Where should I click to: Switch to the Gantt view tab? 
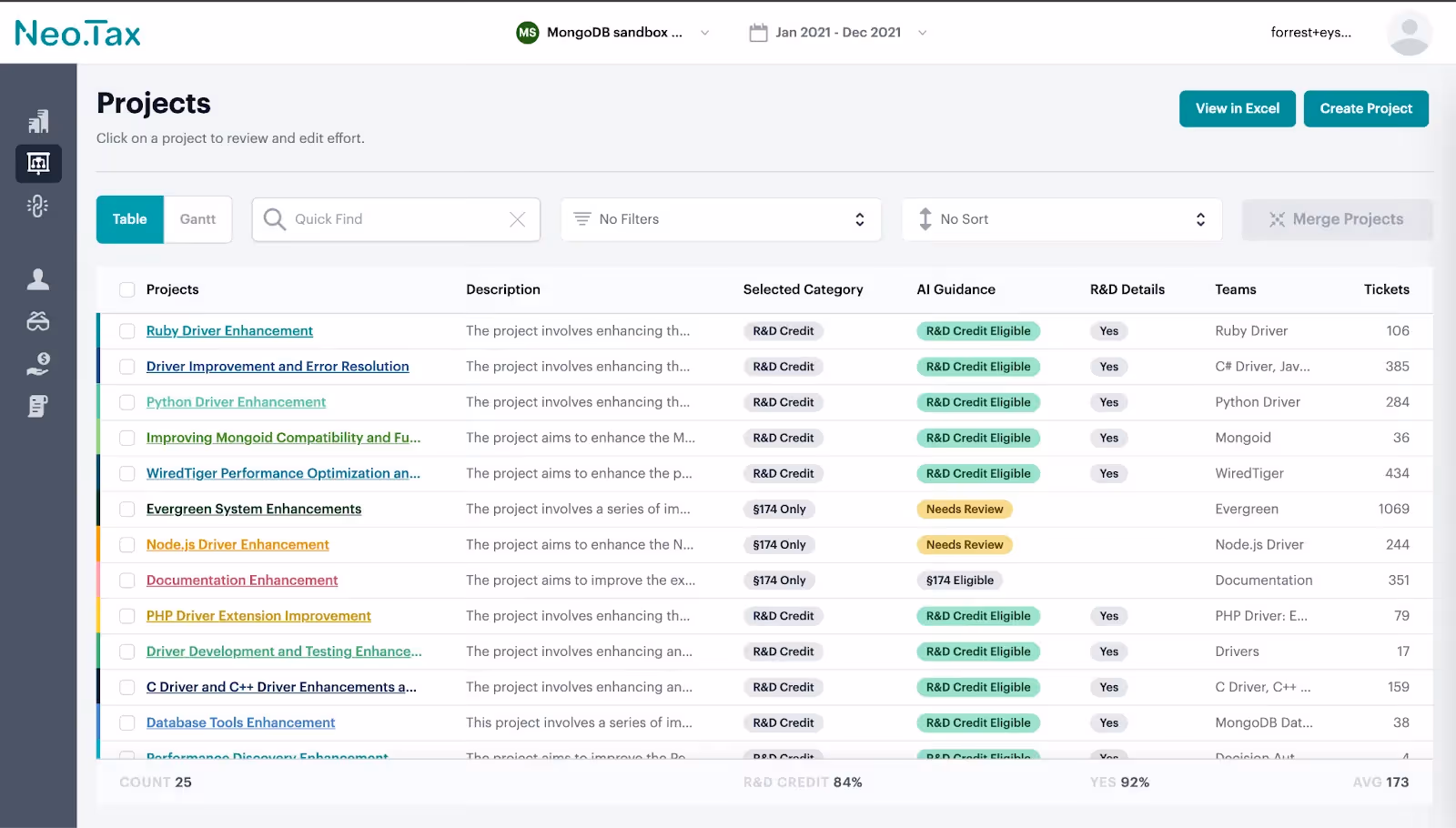pyautogui.click(x=197, y=219)
